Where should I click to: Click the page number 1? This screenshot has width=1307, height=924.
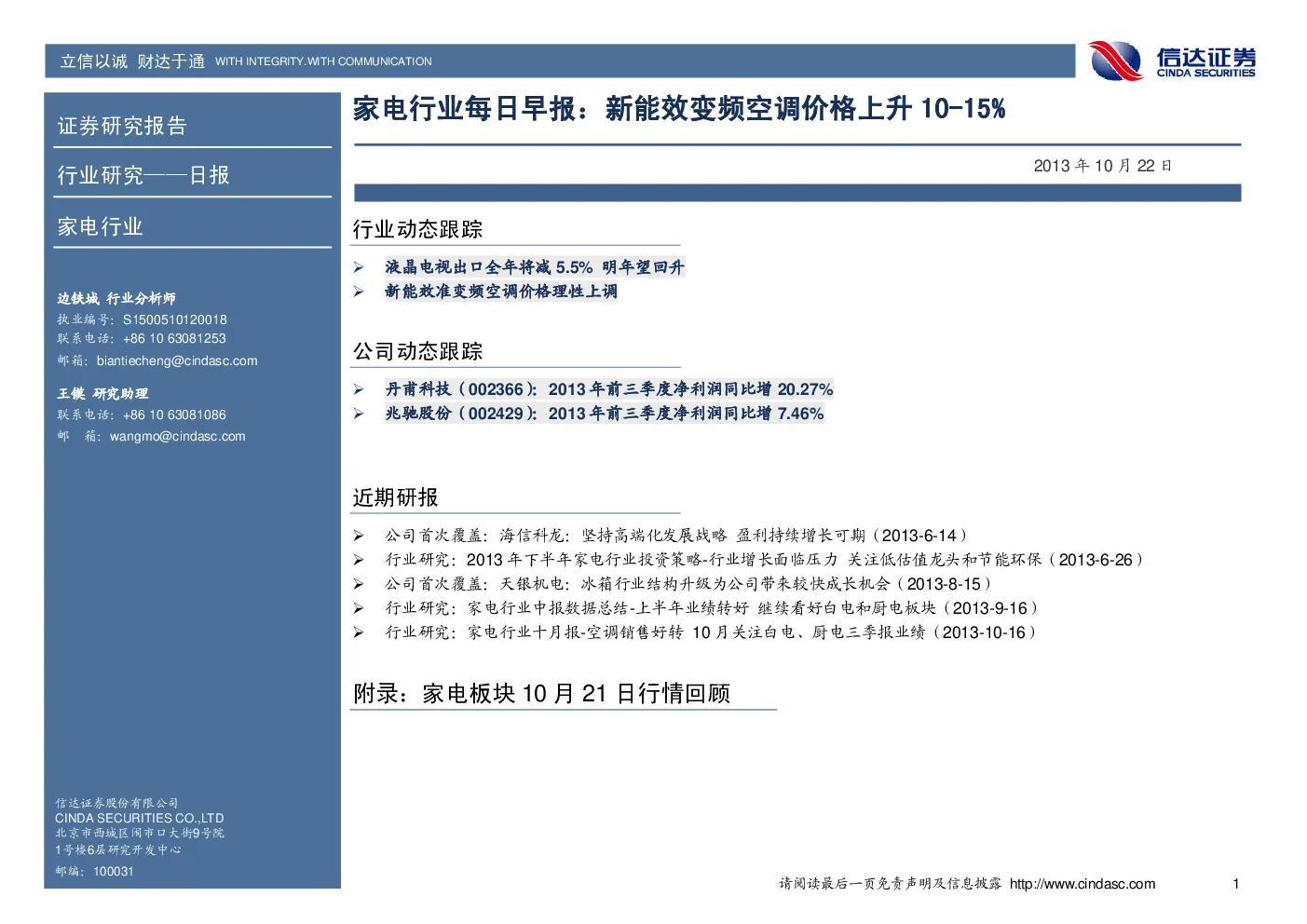click(1236, 884)
